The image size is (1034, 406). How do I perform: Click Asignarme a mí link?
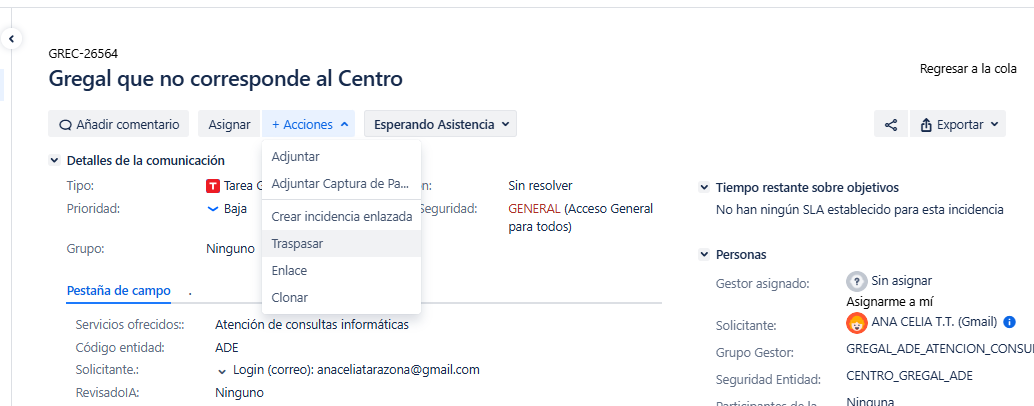(889, 300)
